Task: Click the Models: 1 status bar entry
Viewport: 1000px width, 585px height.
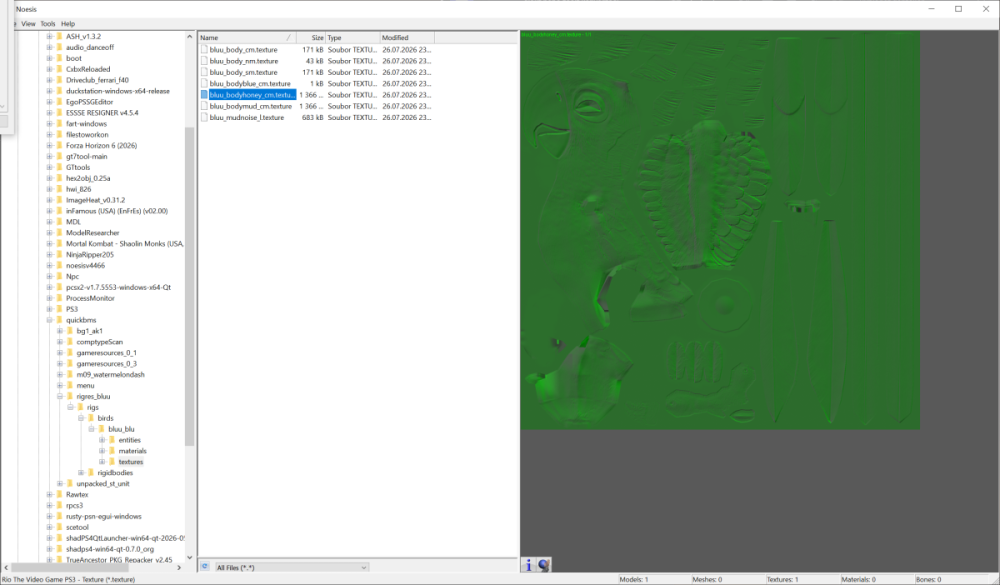Action: (x=634, y=579)
